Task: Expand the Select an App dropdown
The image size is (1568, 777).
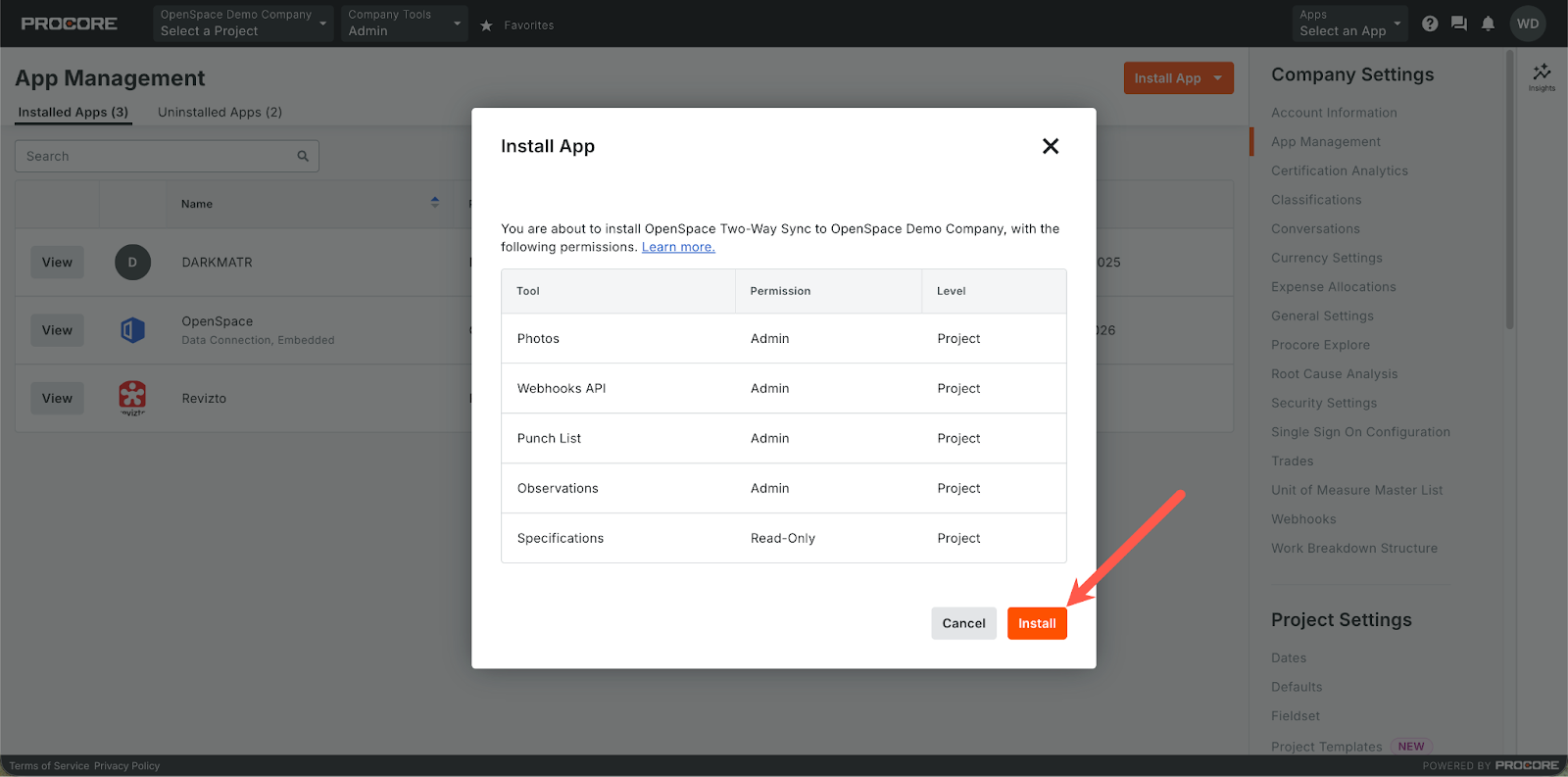Action: (x=1349, y=24)
